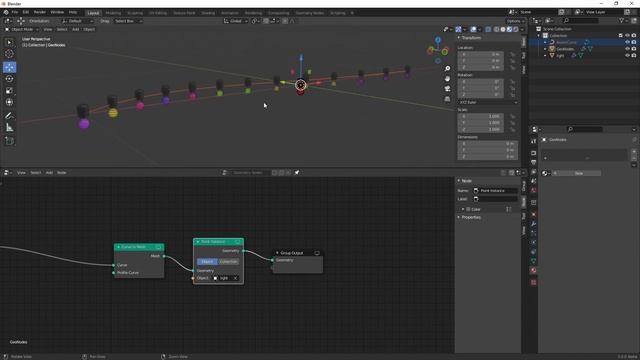
Task: Open the Texture properties checker tab
Action: (533, 282)
